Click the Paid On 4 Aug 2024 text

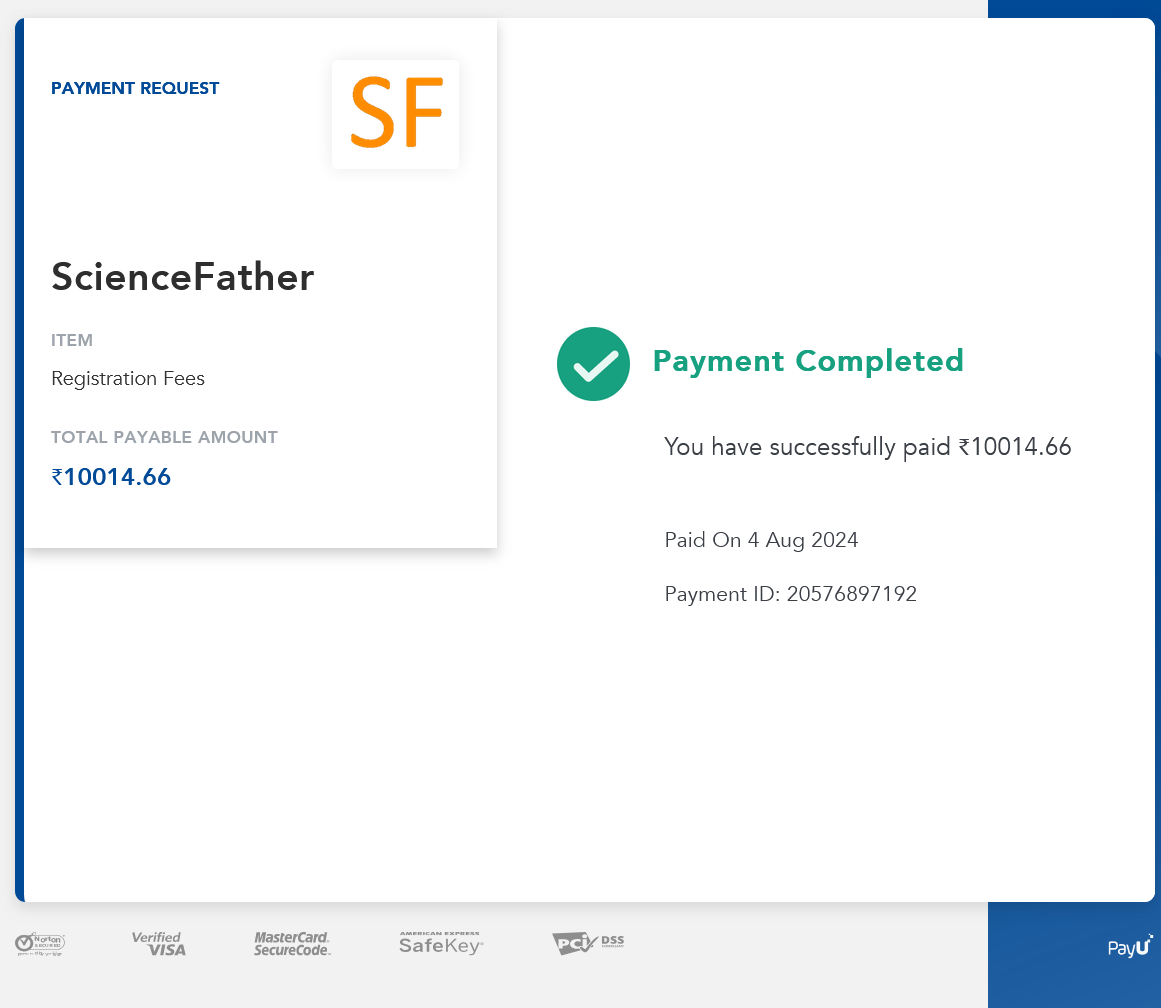coord(761,540)
